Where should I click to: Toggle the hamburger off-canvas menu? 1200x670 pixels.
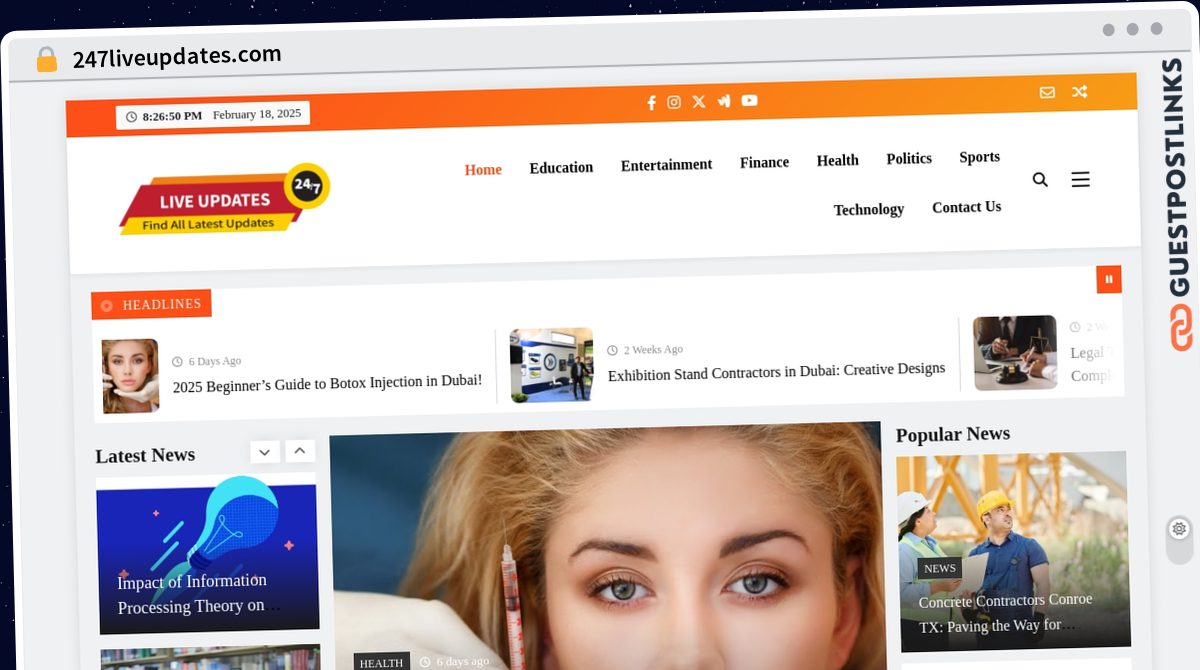(1080, 179)
